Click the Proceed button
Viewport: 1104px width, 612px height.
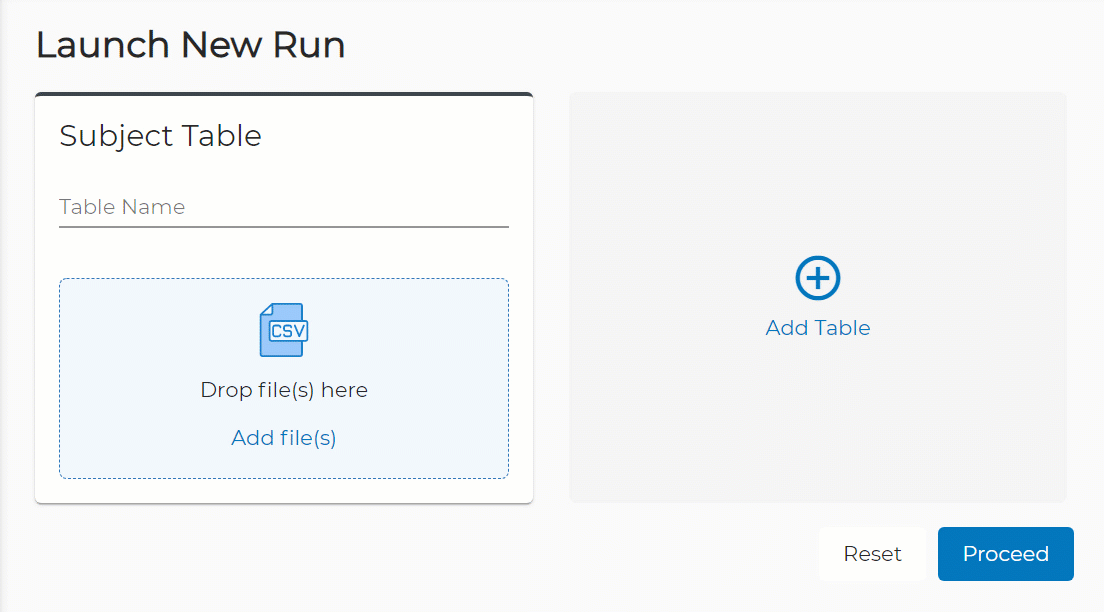1005,554
